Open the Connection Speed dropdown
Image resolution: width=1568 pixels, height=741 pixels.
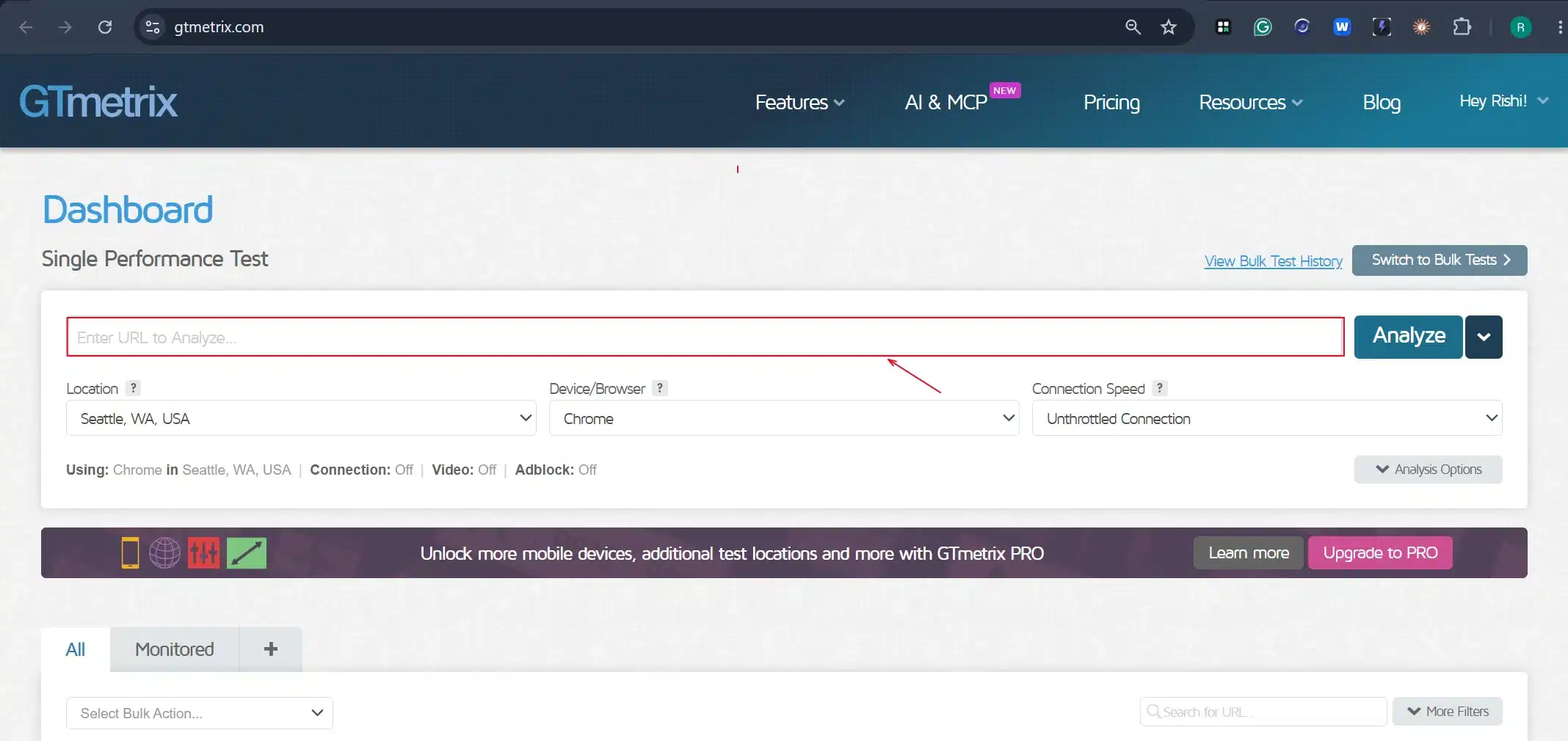coord(1267,418)
